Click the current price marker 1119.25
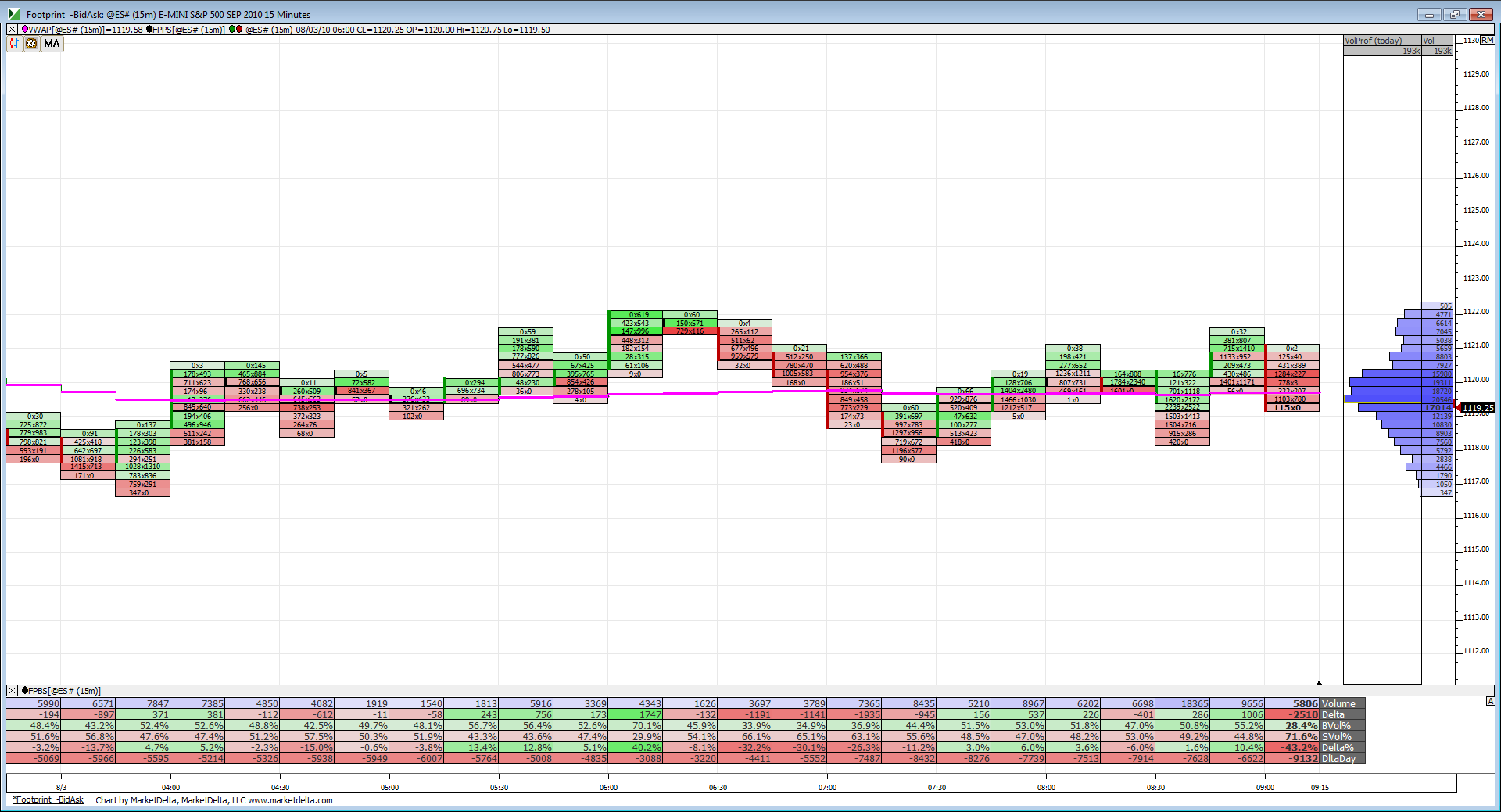The height and width of the screenshot is (812, 1501). click(1478, 408)
